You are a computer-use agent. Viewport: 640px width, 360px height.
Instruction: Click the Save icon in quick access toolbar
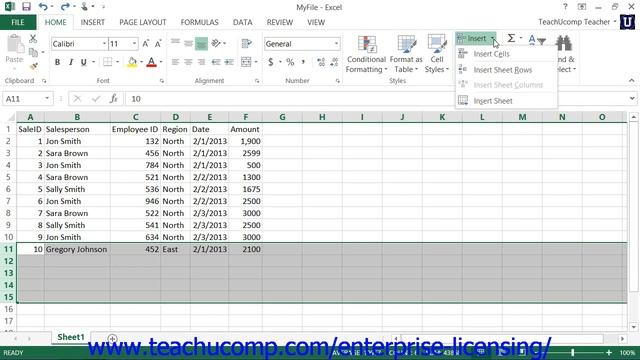27,7
